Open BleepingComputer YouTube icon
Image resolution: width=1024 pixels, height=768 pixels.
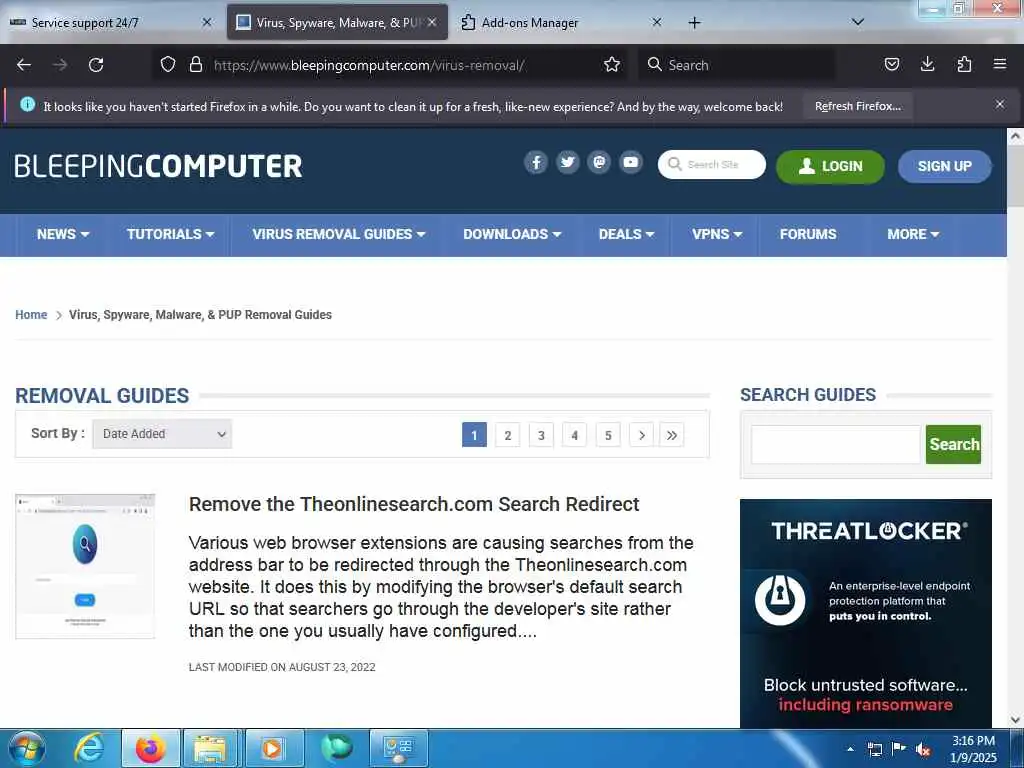point(631,162)
